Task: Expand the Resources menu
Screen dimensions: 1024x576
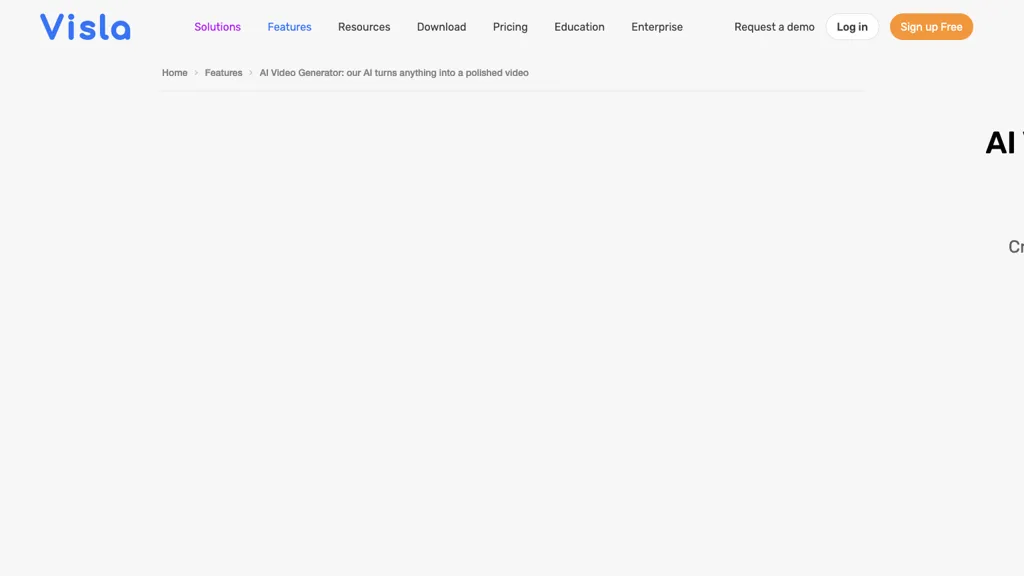Action: tap(364, 27)
